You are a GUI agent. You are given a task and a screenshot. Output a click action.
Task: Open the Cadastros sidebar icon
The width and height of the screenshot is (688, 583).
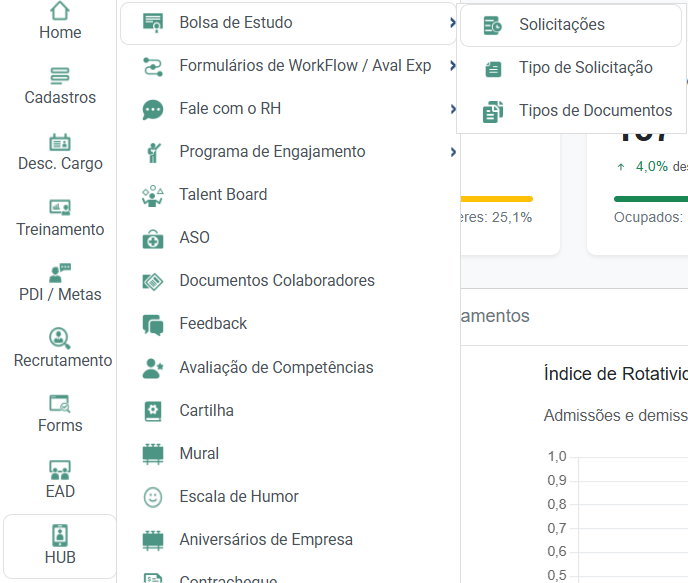coord(60,76)
